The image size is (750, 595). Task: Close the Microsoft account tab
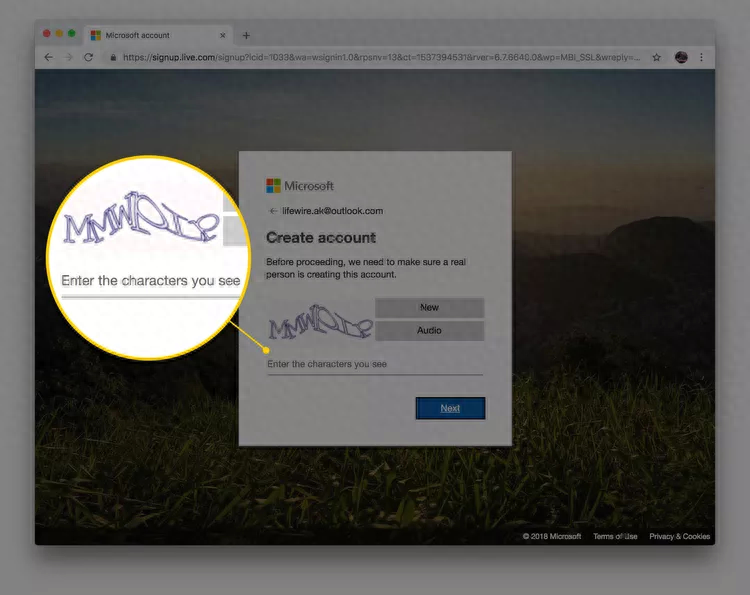222,35
